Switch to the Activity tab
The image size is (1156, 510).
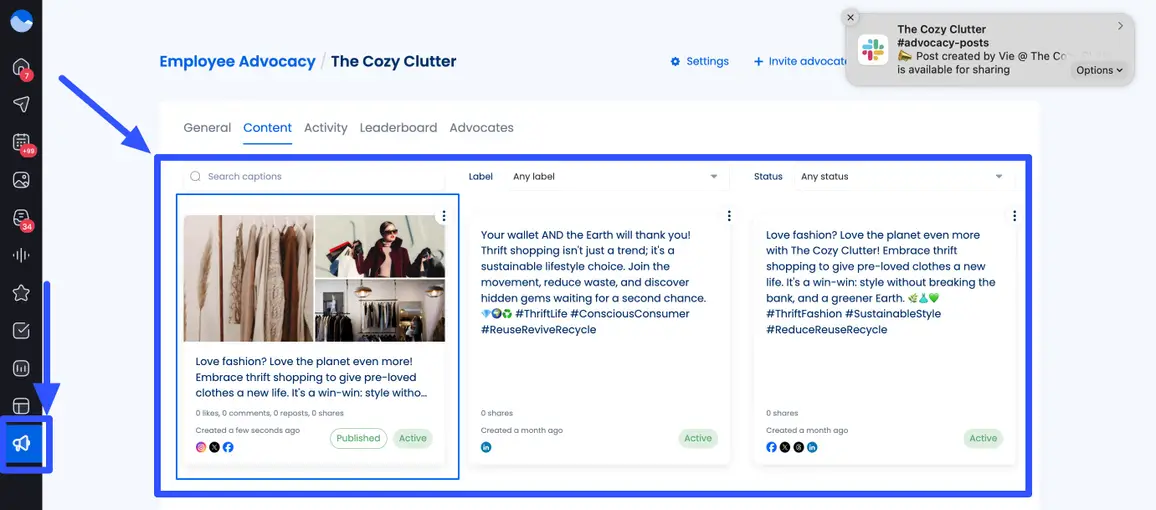tap(326, 128)
